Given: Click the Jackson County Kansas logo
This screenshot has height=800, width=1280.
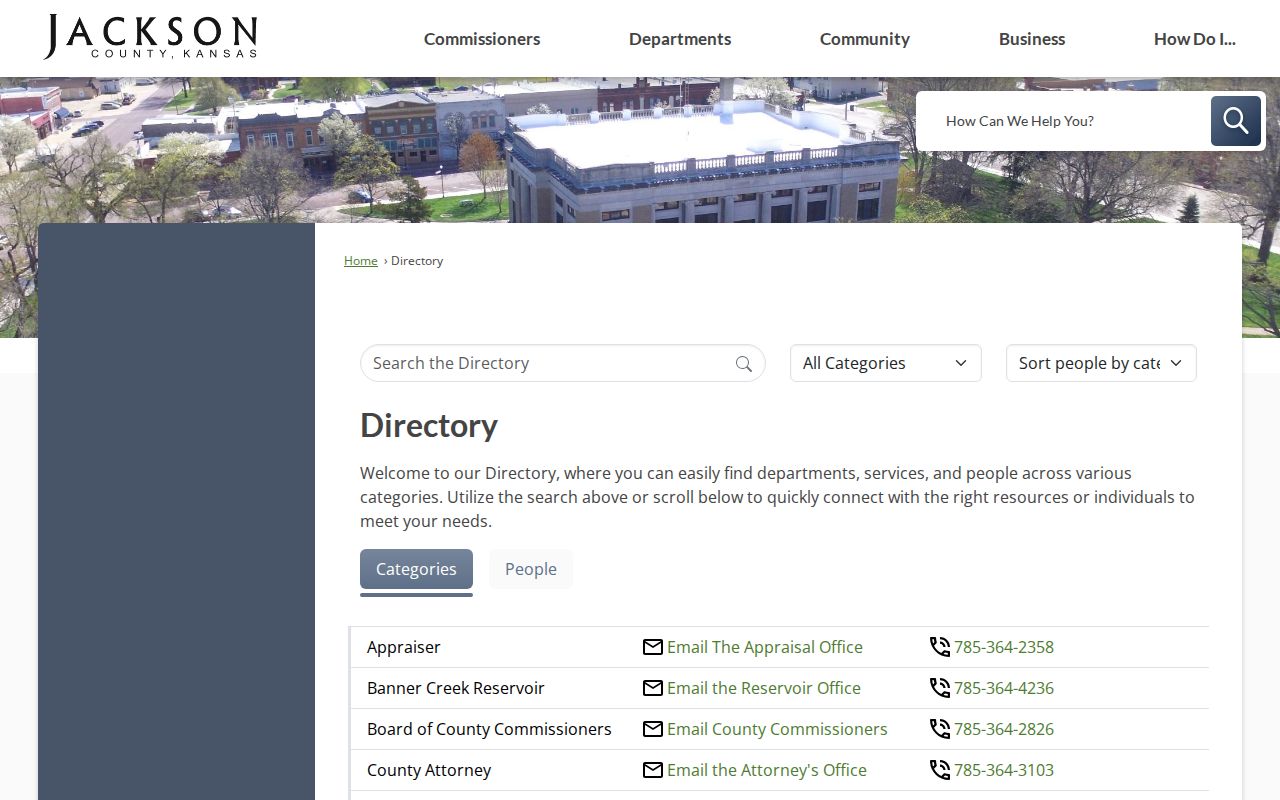Looking at the screenshot, I should (x=150, y=37).
